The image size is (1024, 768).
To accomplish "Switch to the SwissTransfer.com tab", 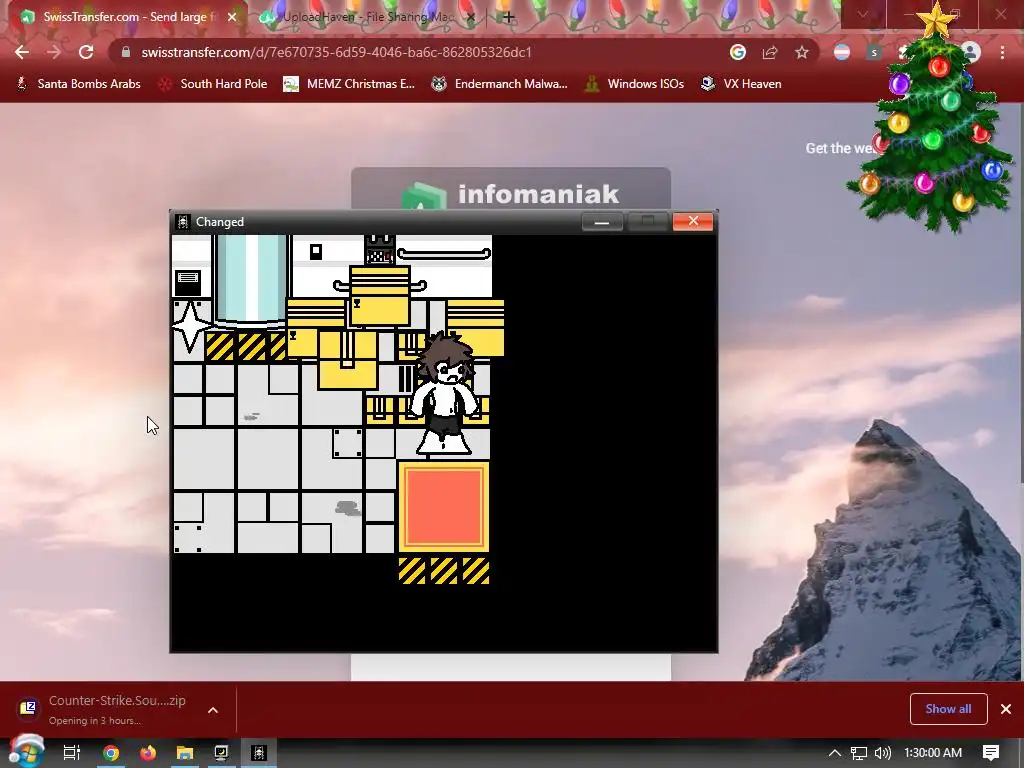I will point(124,17).
